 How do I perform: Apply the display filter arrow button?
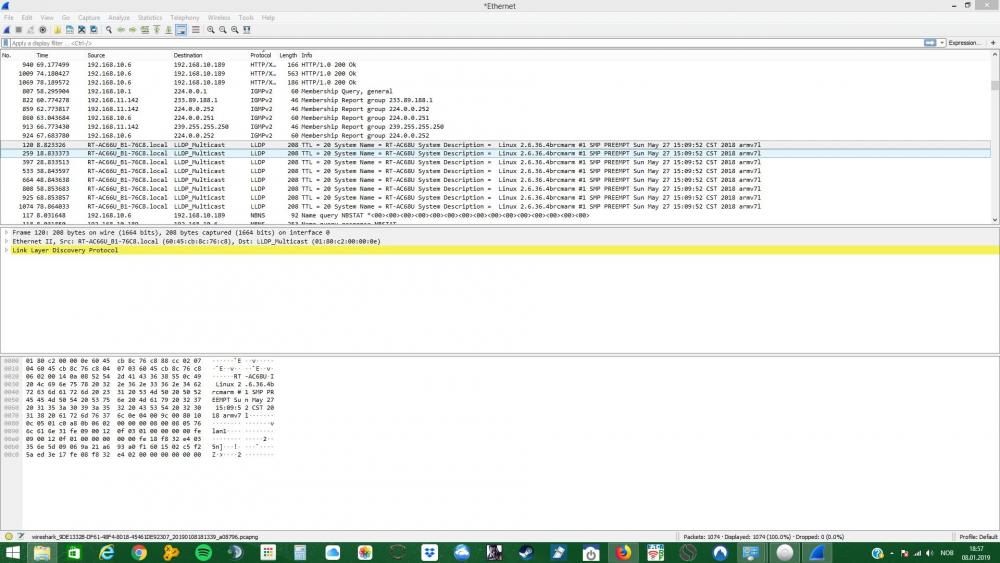coord(930,43)
